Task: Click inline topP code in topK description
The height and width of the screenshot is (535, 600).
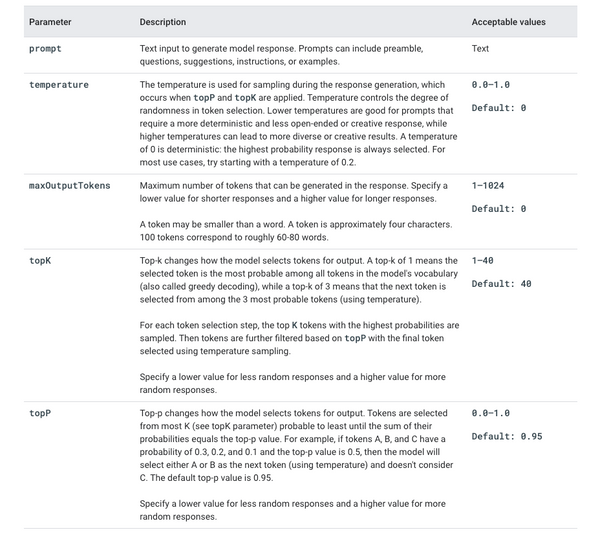Action: [x=355, y=338]
